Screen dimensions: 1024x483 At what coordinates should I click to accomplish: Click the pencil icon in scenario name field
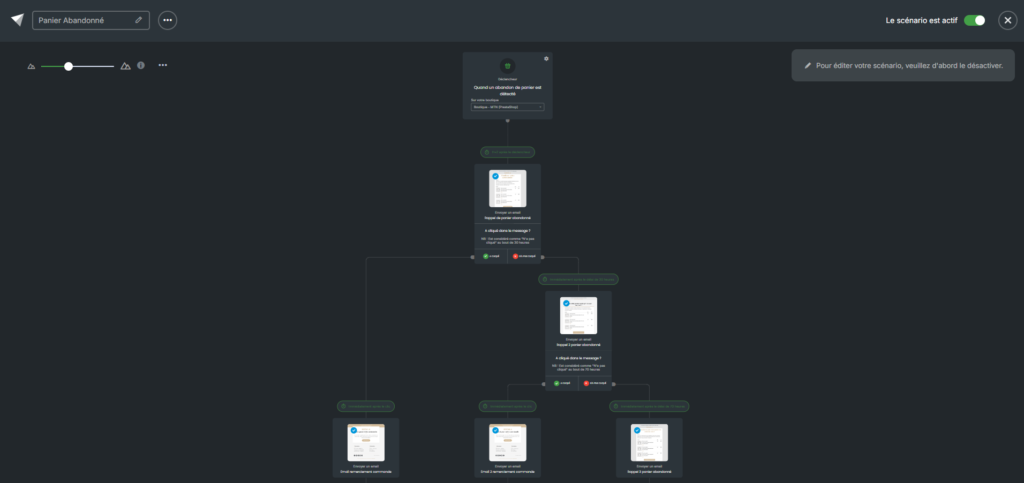click(138, 20)
